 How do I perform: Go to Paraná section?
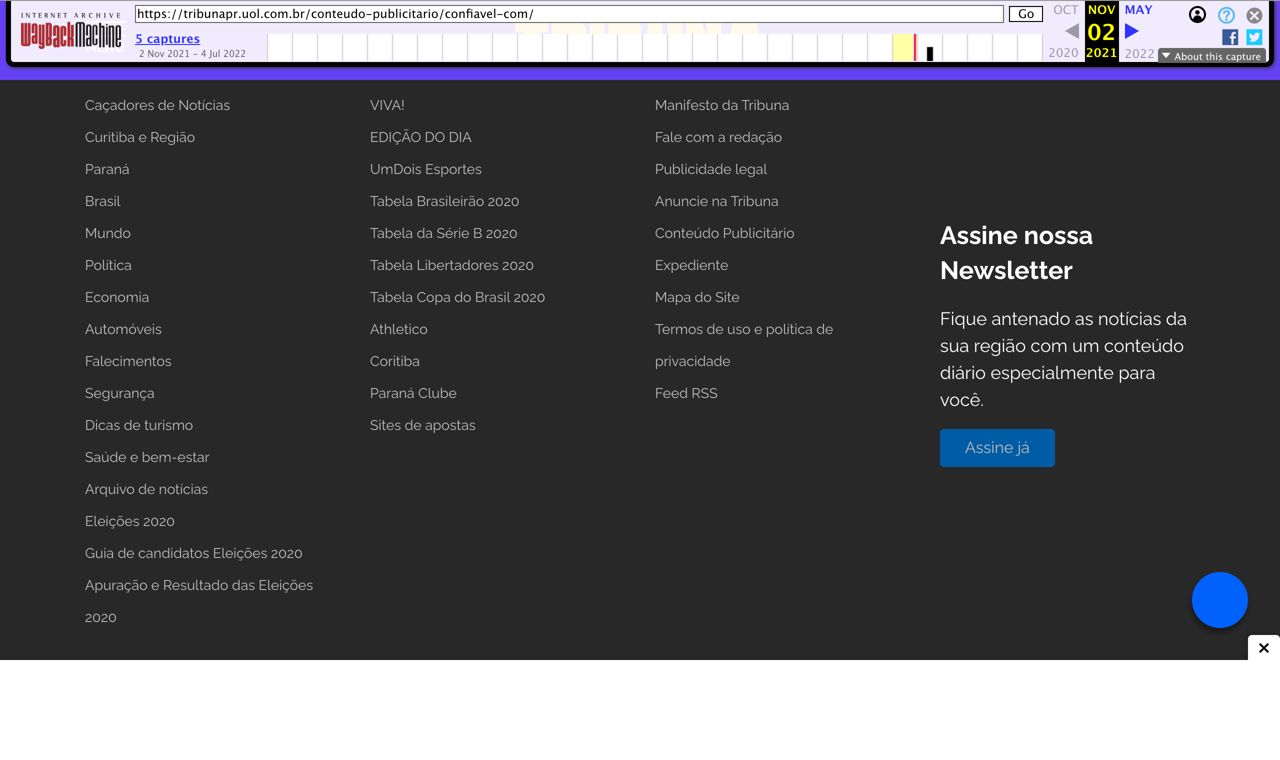(107, 169)
